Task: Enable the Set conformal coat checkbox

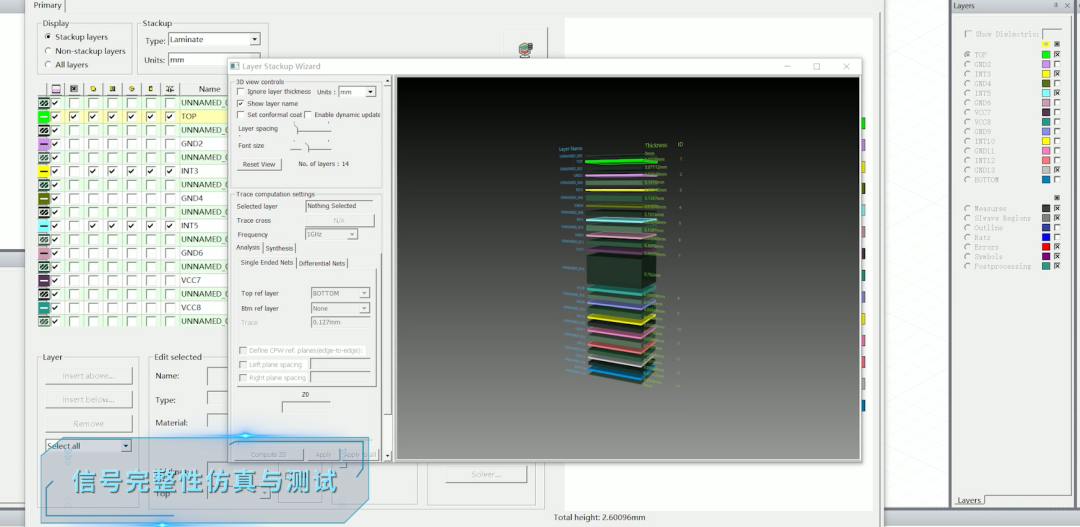Action: (240, 114)
